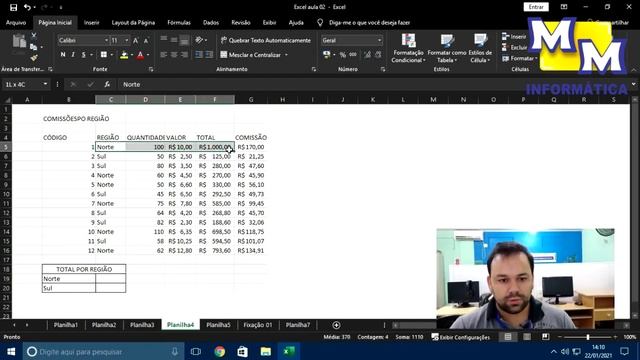
Task: Open Windows Start menu
Action: tap(11, 351)
